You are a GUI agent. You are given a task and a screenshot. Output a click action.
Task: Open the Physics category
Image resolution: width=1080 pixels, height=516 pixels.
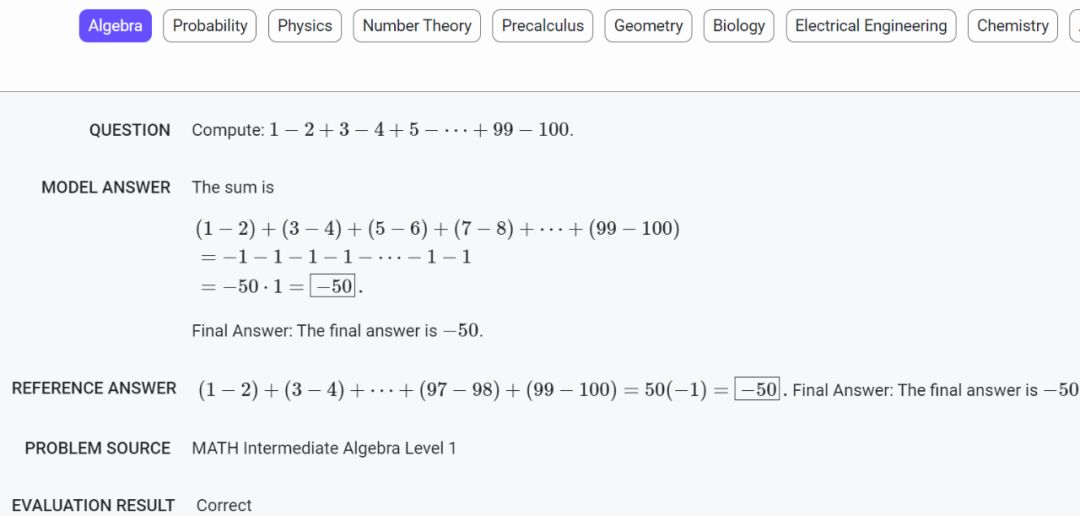(304, 26)
